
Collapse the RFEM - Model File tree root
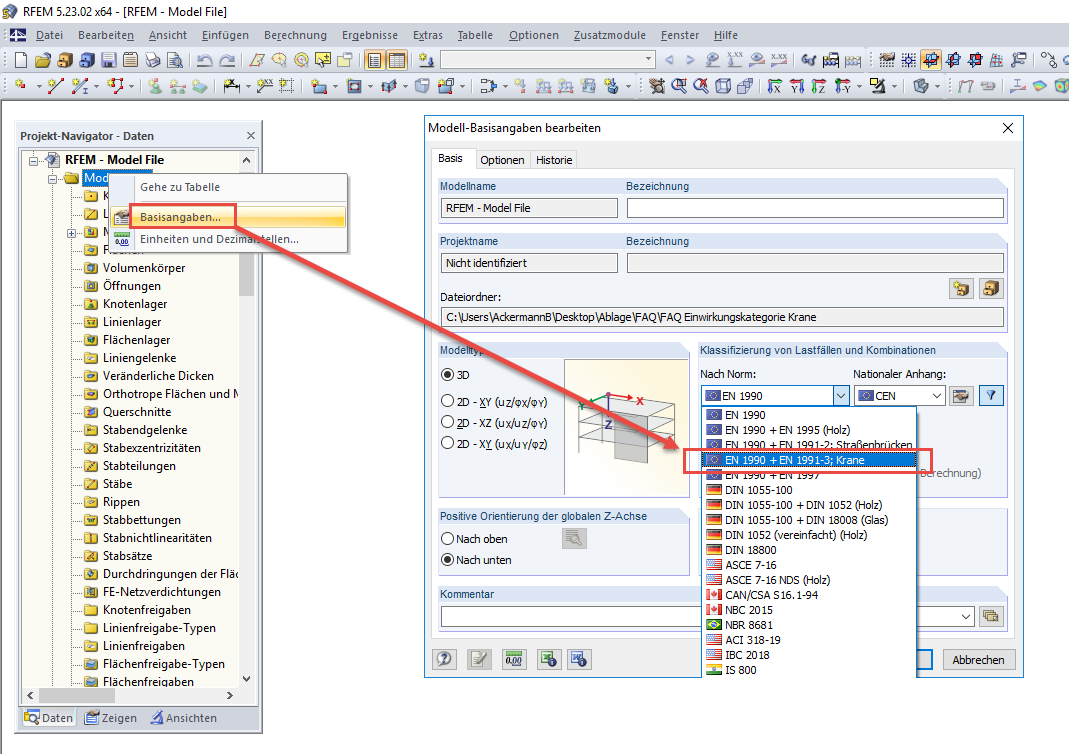coord(33,160)
